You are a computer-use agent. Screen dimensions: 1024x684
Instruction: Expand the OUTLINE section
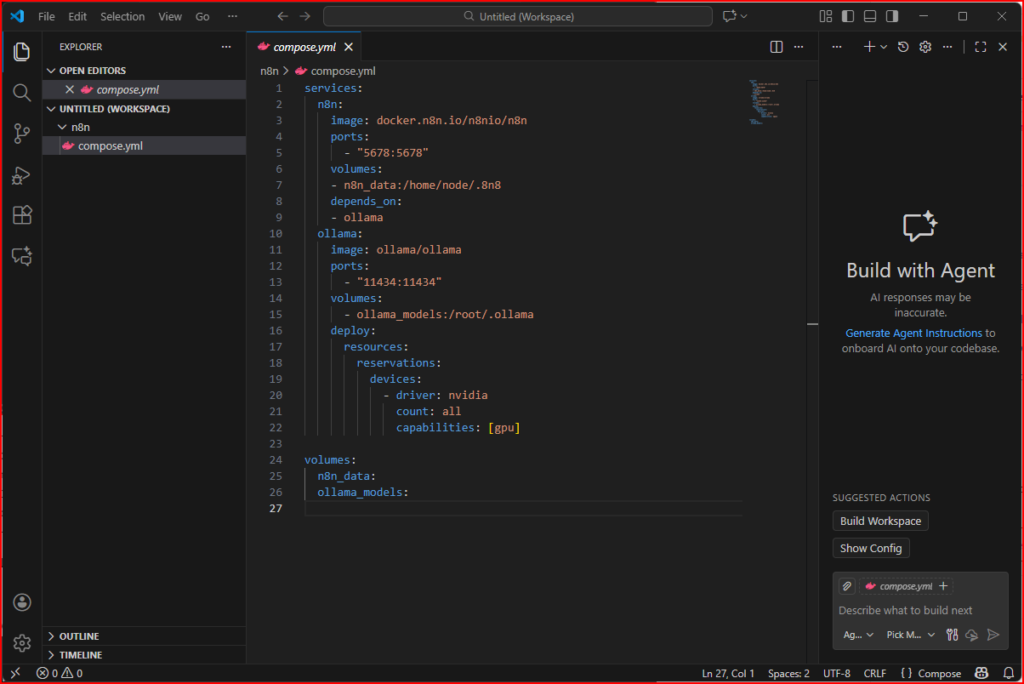(x=79, y=636)
